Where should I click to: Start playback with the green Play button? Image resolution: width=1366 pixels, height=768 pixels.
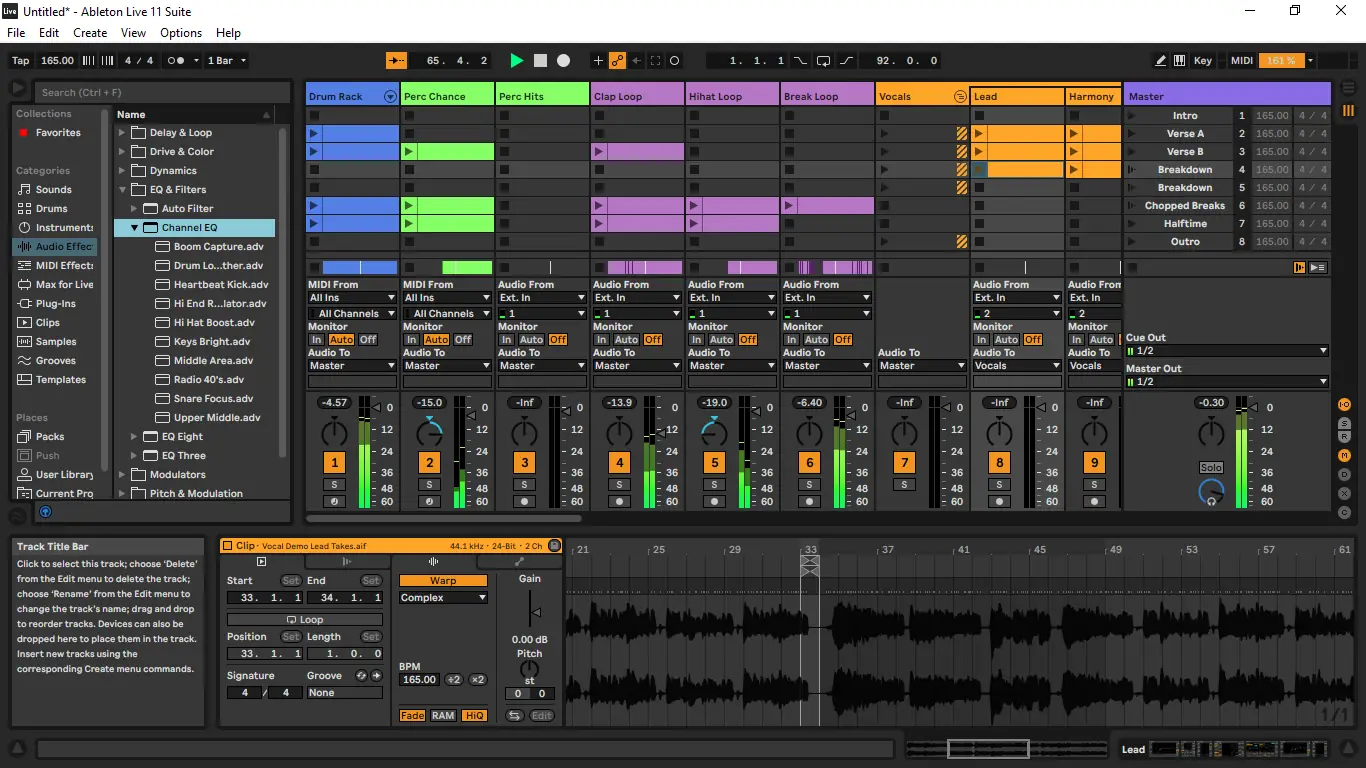tap(517, 61)
